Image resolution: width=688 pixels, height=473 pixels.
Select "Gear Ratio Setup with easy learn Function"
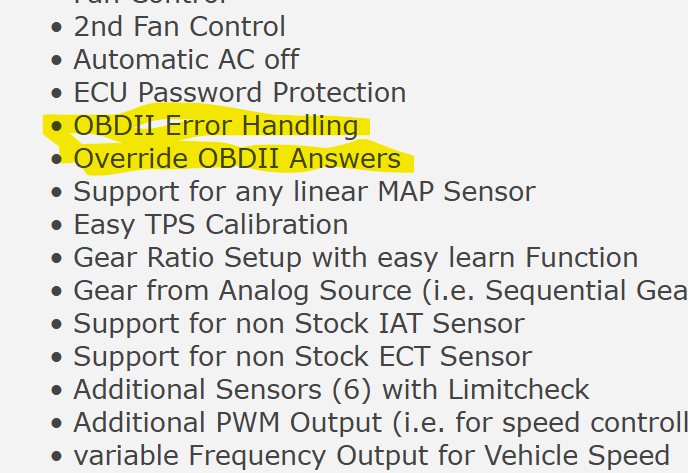click(355, 257)
